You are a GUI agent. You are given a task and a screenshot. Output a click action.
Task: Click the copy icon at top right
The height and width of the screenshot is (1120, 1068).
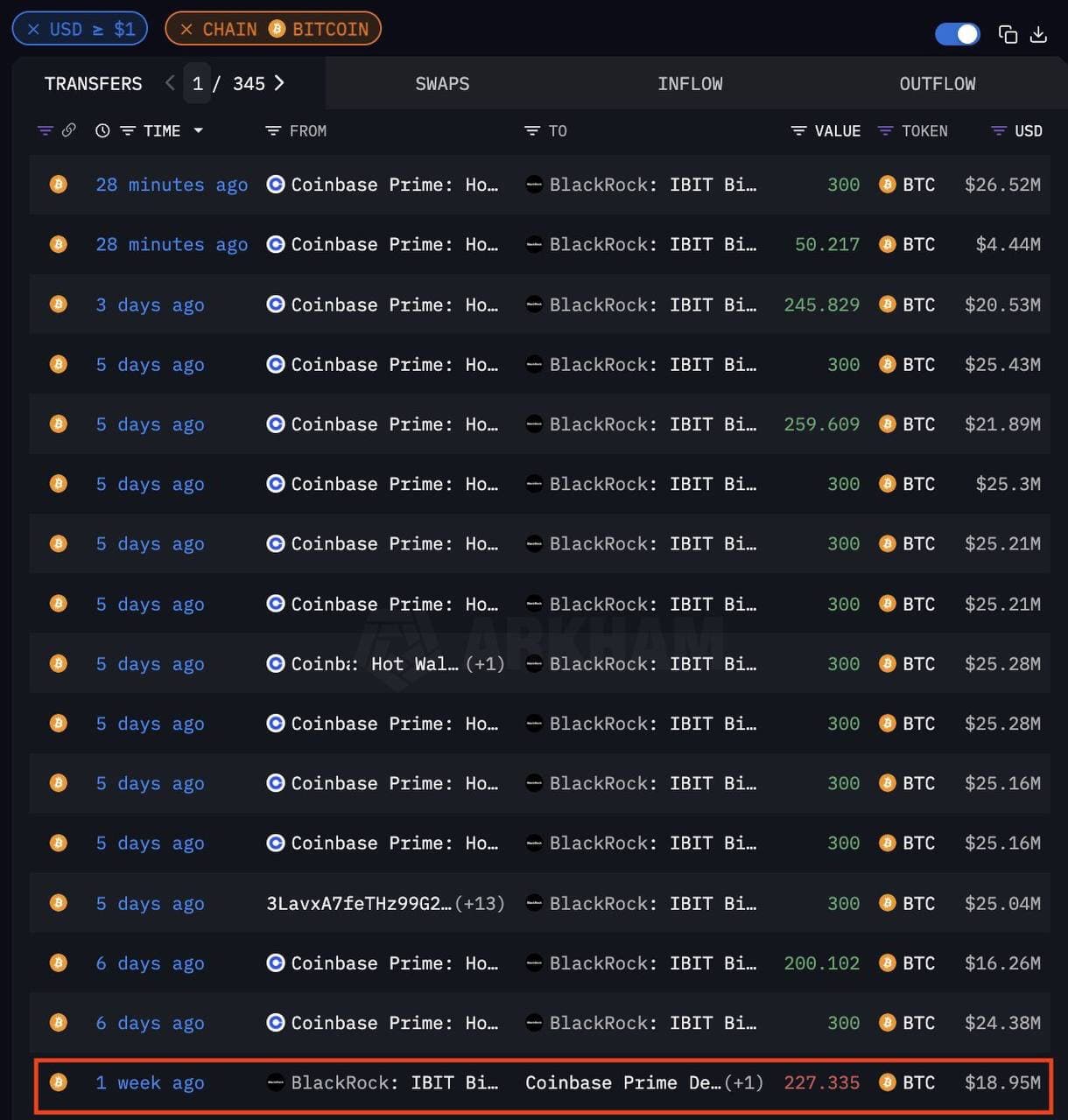click(1008, 34)
